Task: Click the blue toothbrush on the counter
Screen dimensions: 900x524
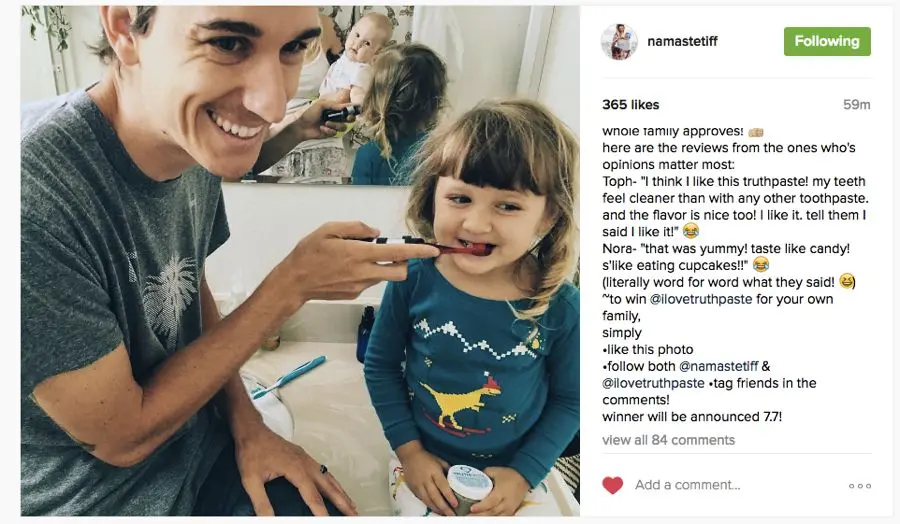Action: pos(289,376)
